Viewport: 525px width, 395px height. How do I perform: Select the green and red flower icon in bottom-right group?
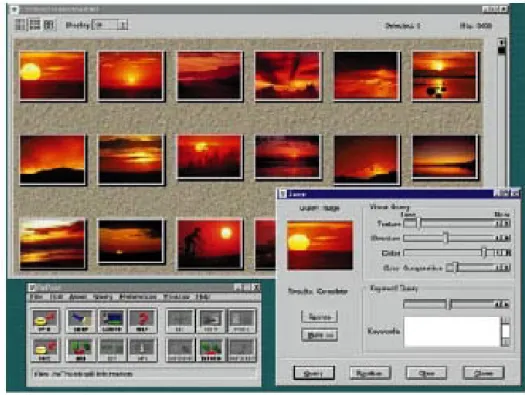[211, 349]
